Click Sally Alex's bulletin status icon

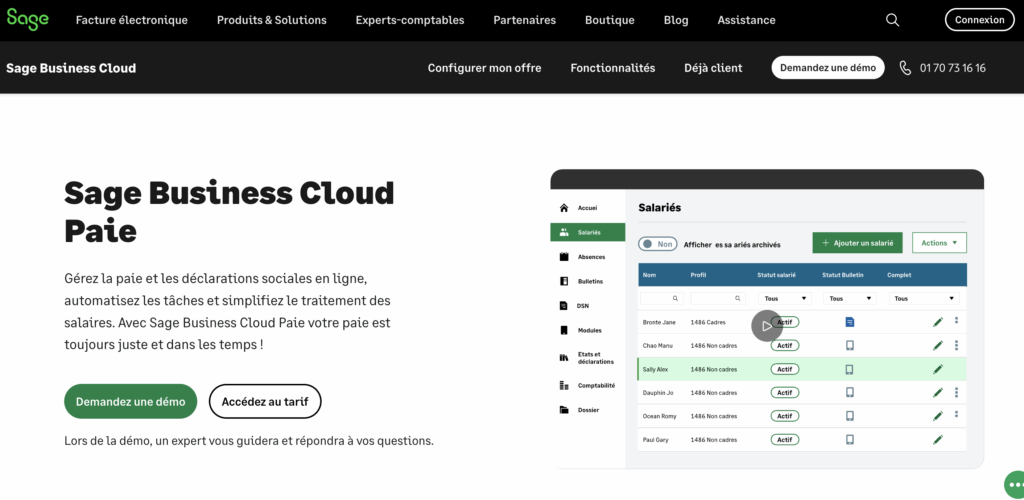(x=850, y=369)
